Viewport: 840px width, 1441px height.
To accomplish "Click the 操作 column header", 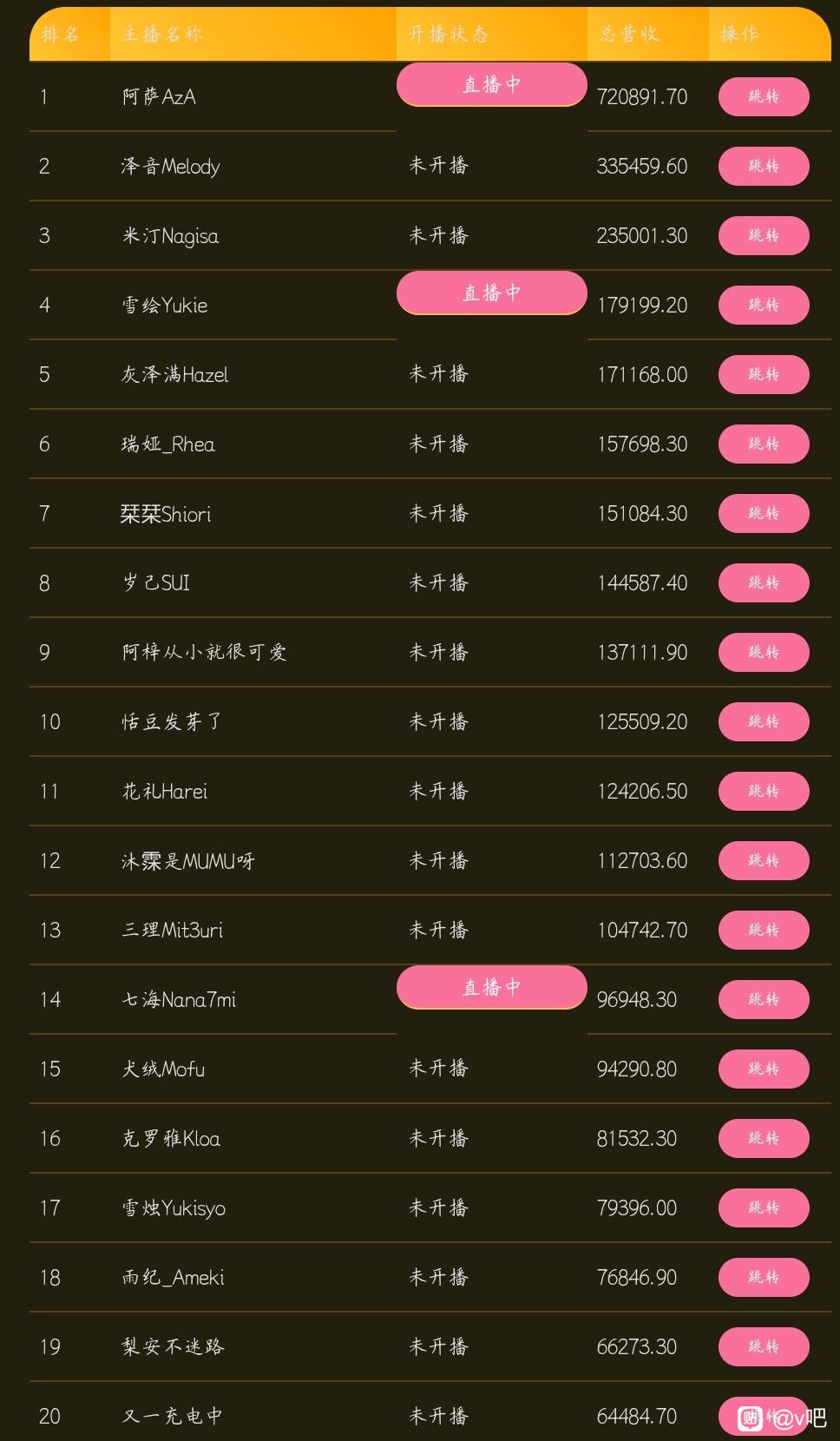I will pyautogui.click(x=739, y=34).
